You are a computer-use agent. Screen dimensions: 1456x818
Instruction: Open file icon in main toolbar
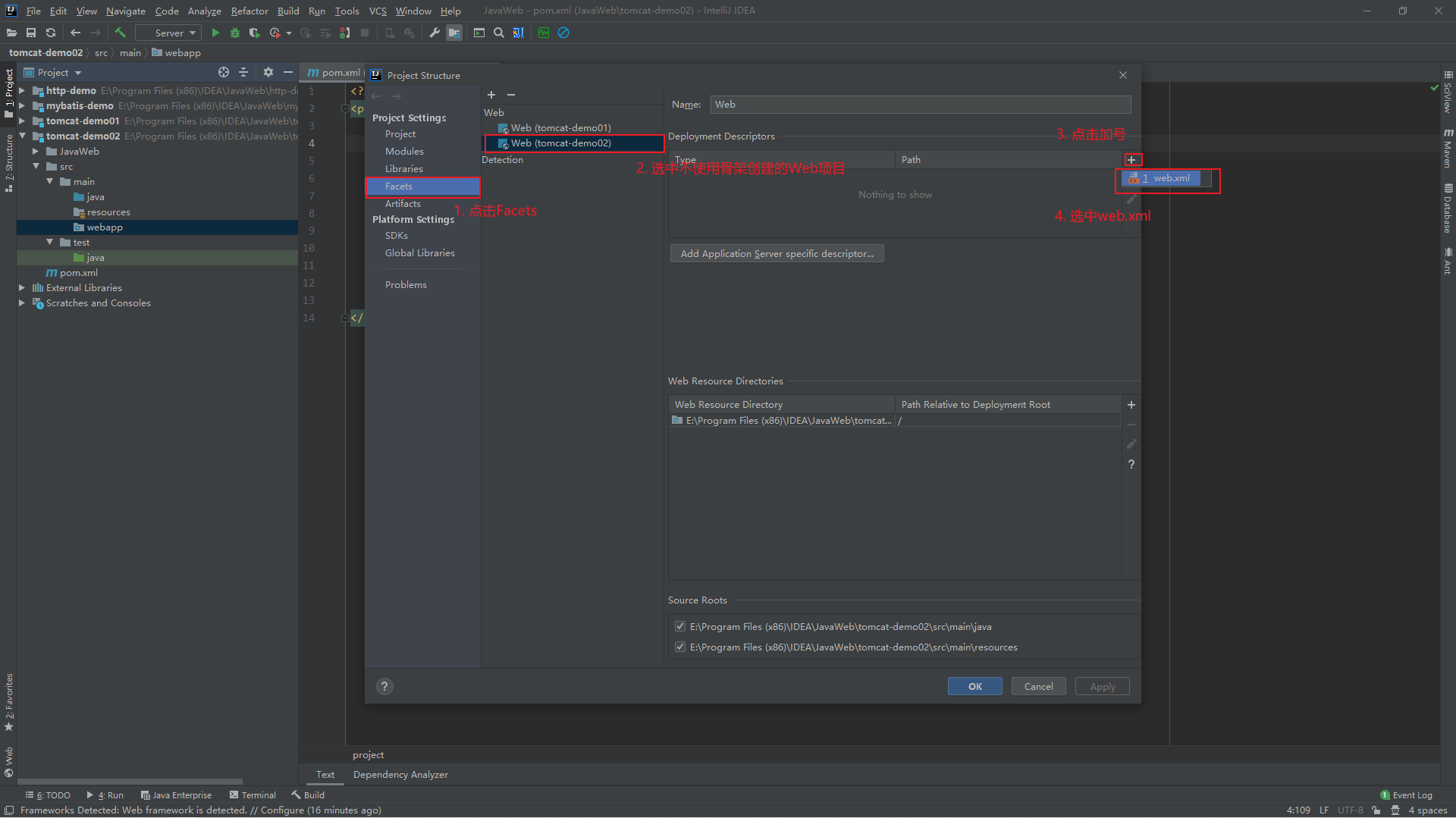[x=11, y=33]
